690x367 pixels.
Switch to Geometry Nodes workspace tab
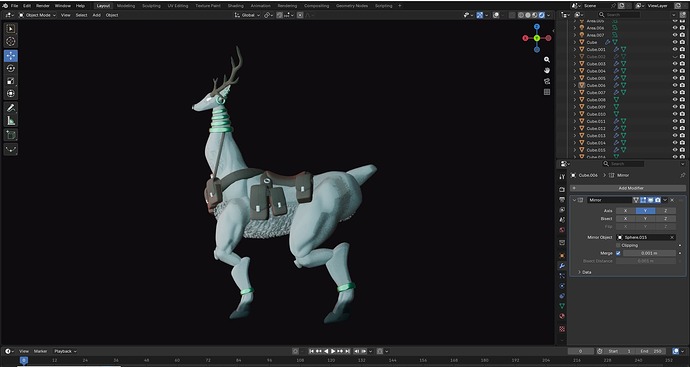(352, 6)
